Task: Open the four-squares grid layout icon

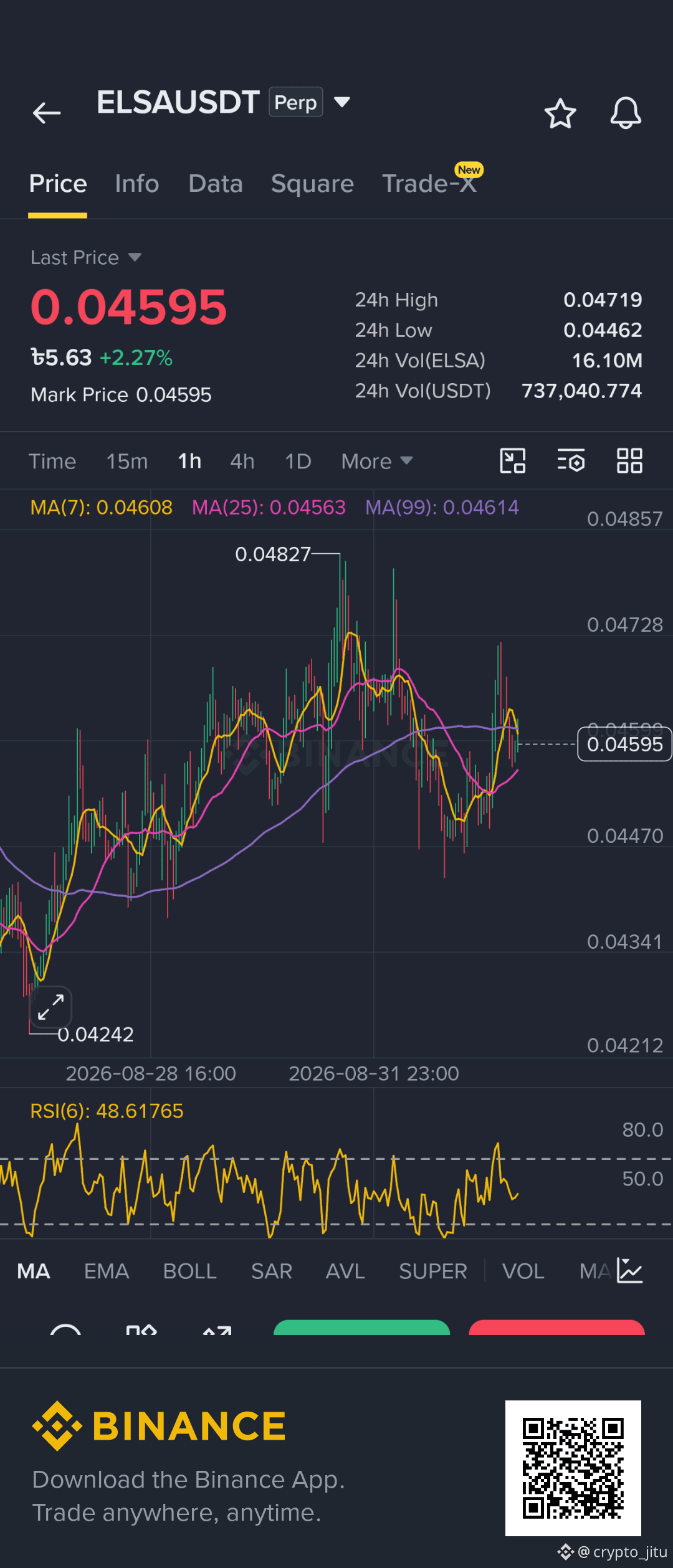Action: pos(629,461)
